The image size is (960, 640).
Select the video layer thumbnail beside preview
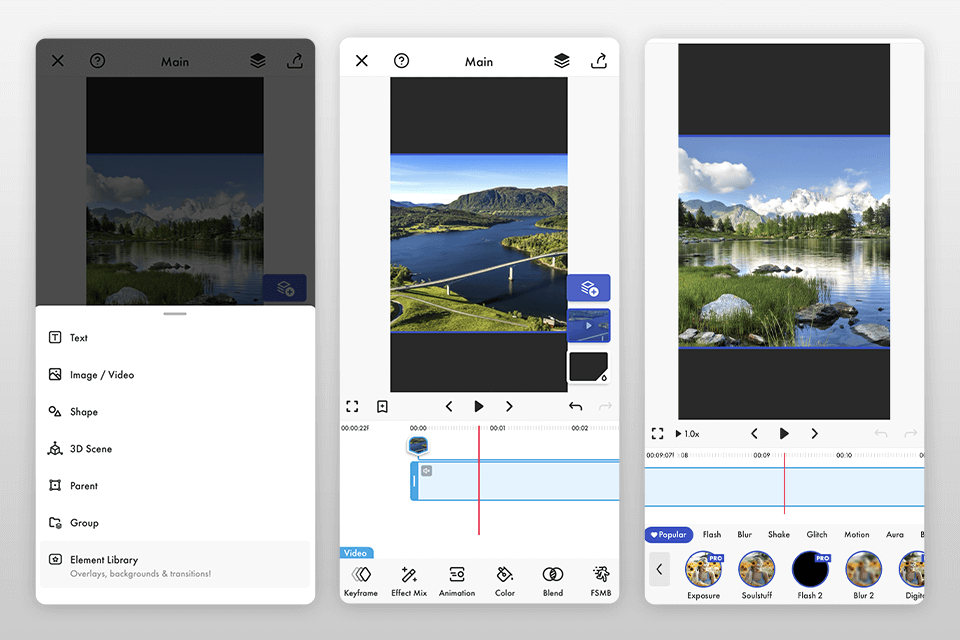pos(588,325)
